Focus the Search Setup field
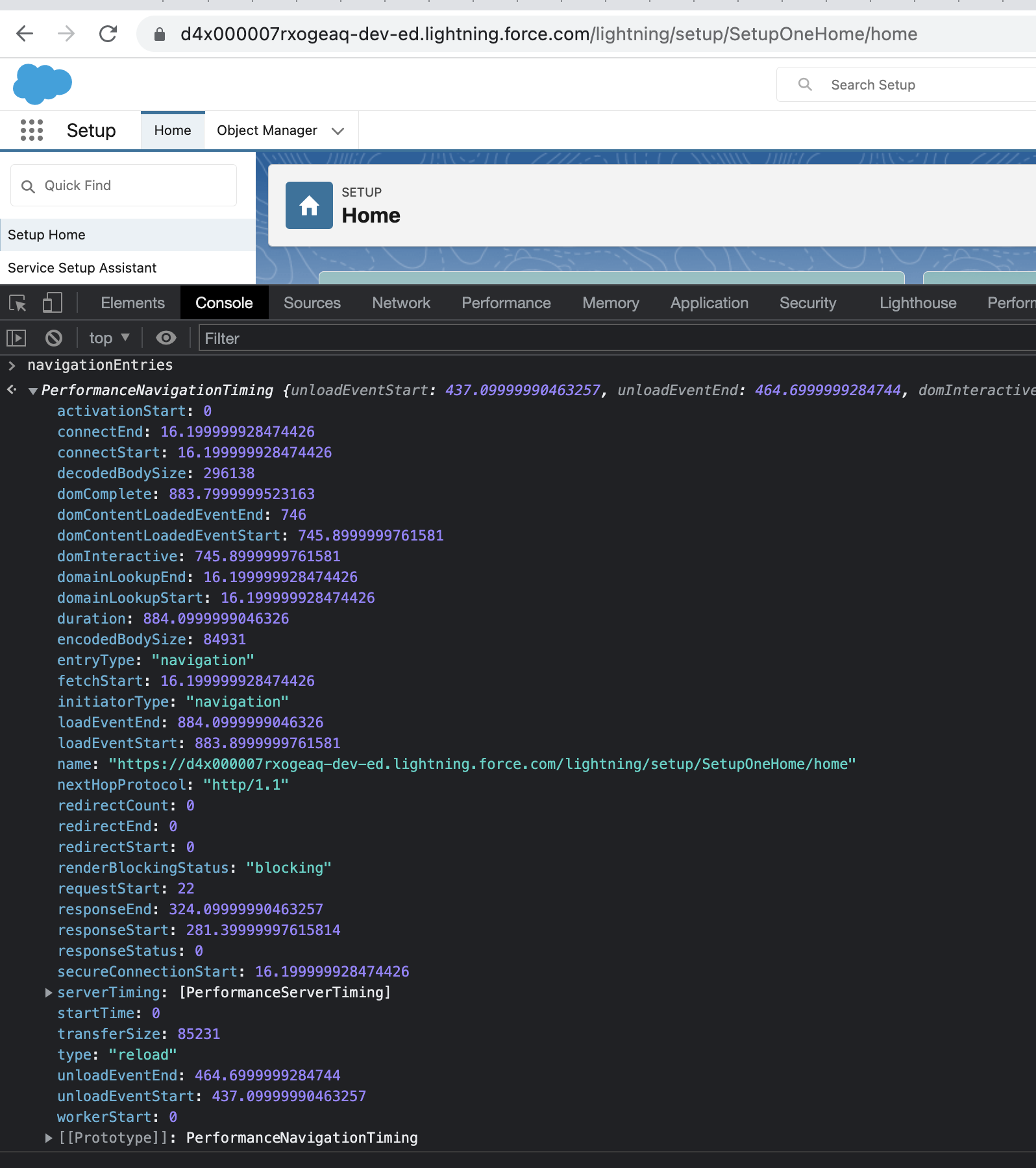 (x=906, y=84)
